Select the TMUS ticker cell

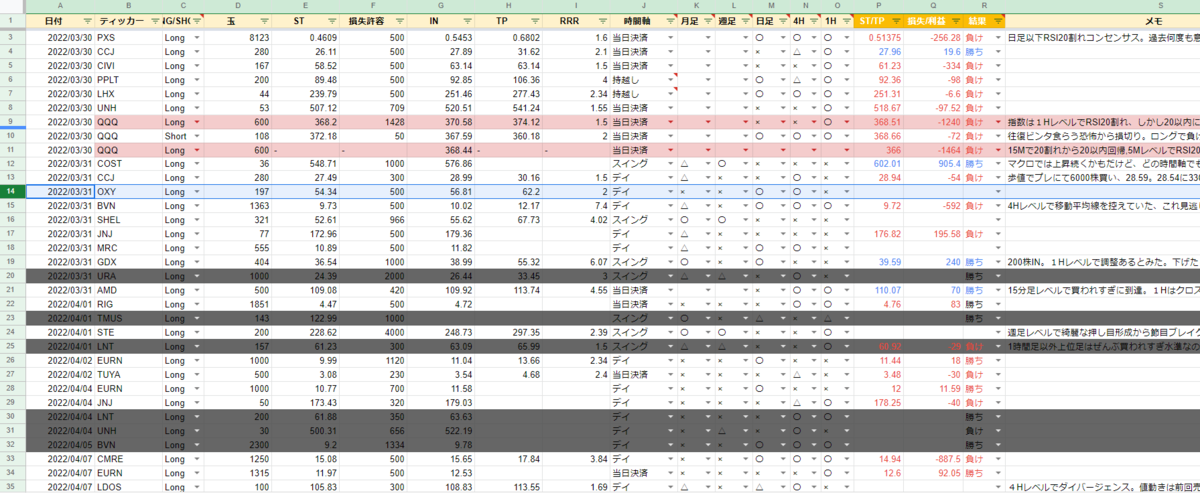(128, 317)
